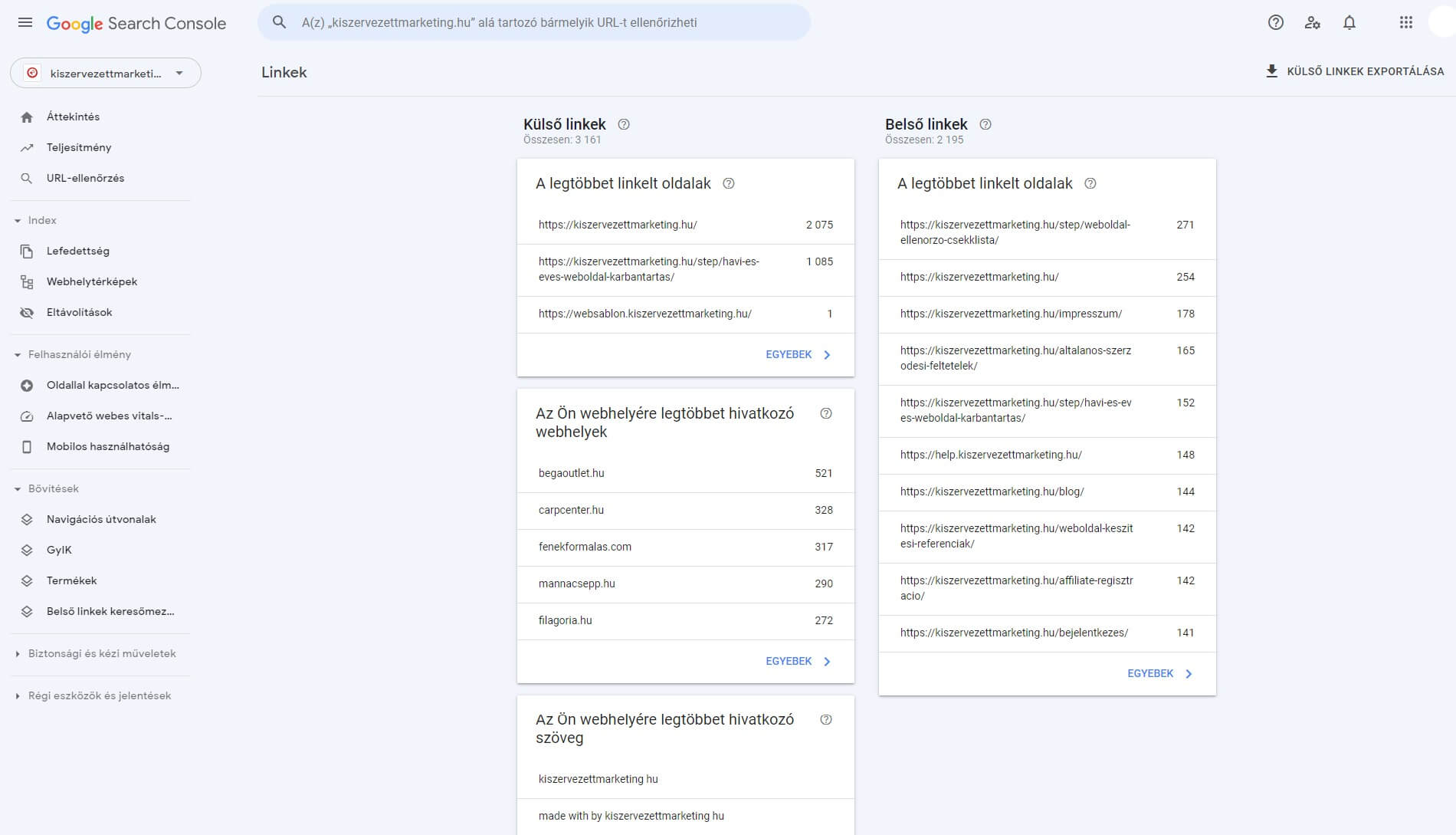Open the help question mark icon in header
This screenshot has height=835, width=1456.
[1276, 22]
